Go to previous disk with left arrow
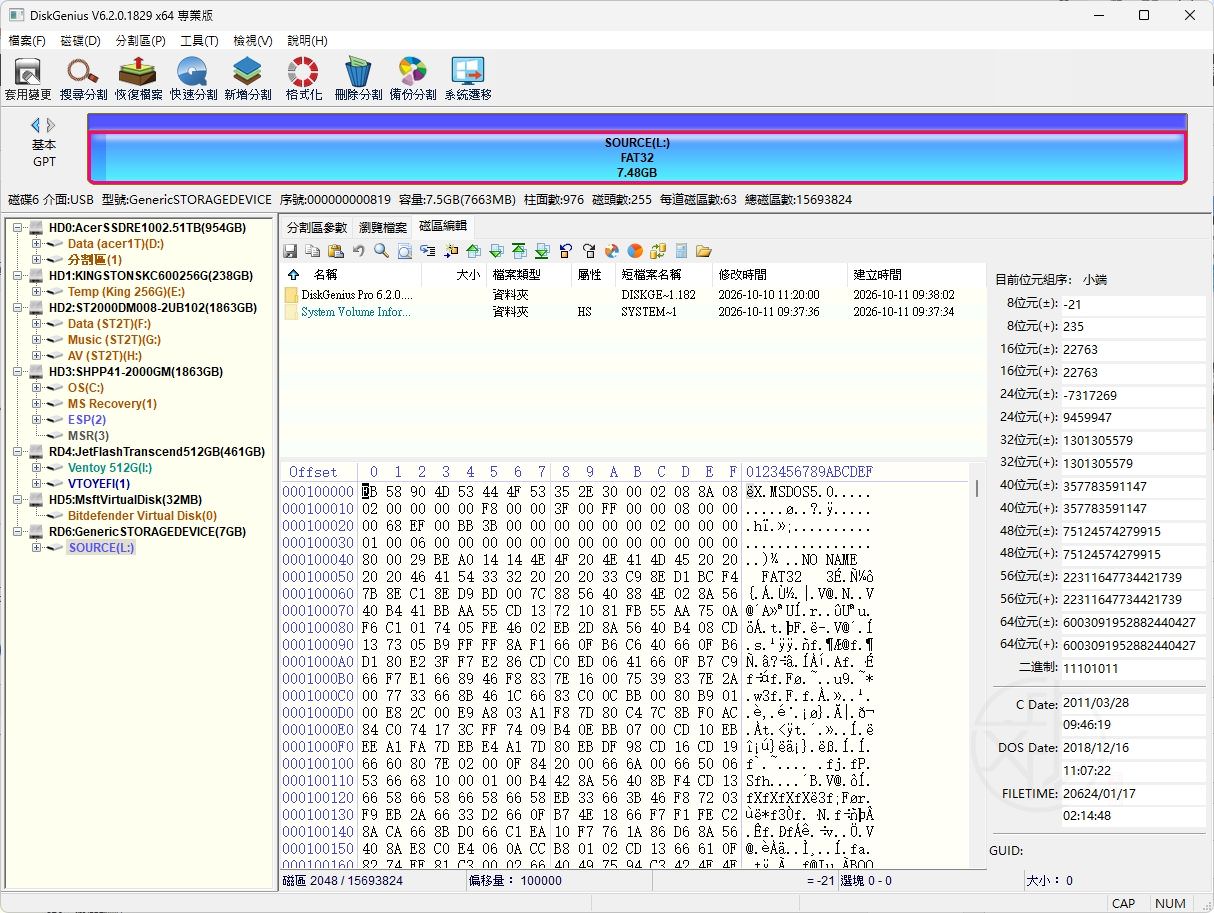 pos(36,125)
